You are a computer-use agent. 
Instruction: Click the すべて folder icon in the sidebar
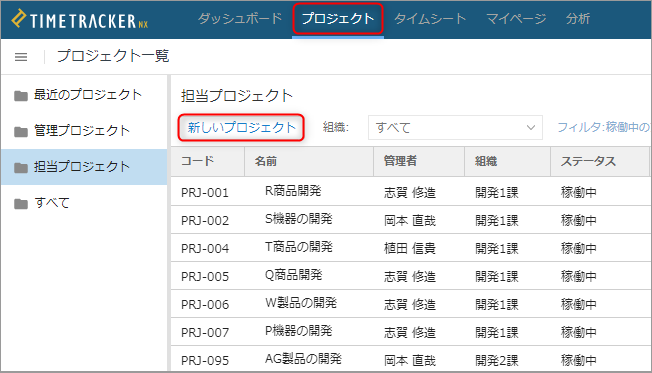21,203
